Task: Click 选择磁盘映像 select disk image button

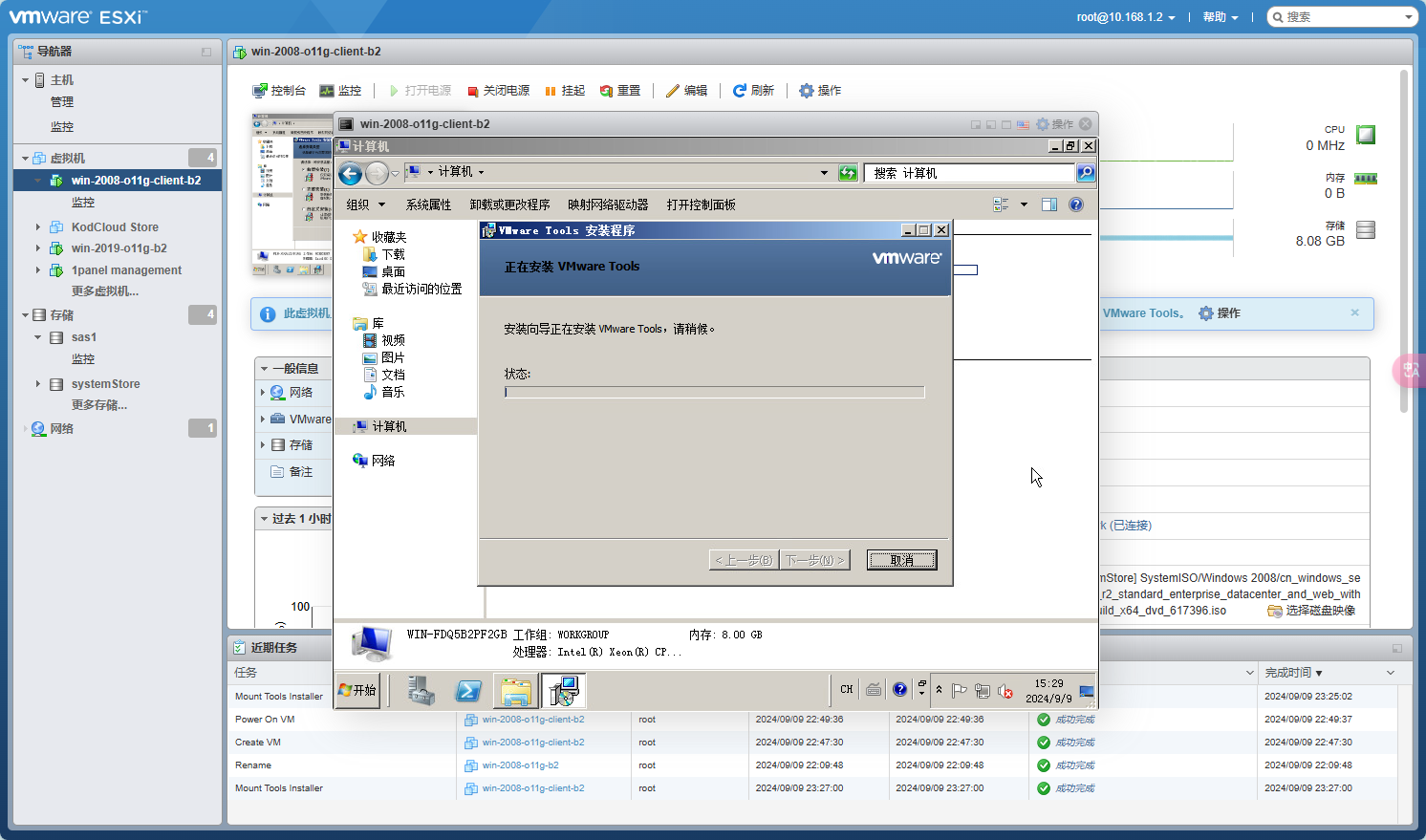Action: (x=1311, y=611)
